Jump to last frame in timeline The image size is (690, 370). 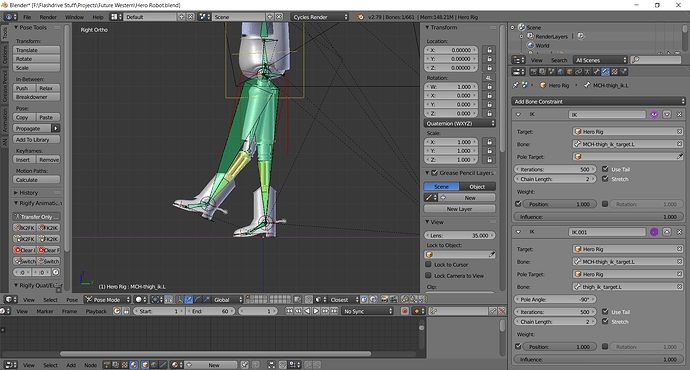coord(334,311)
